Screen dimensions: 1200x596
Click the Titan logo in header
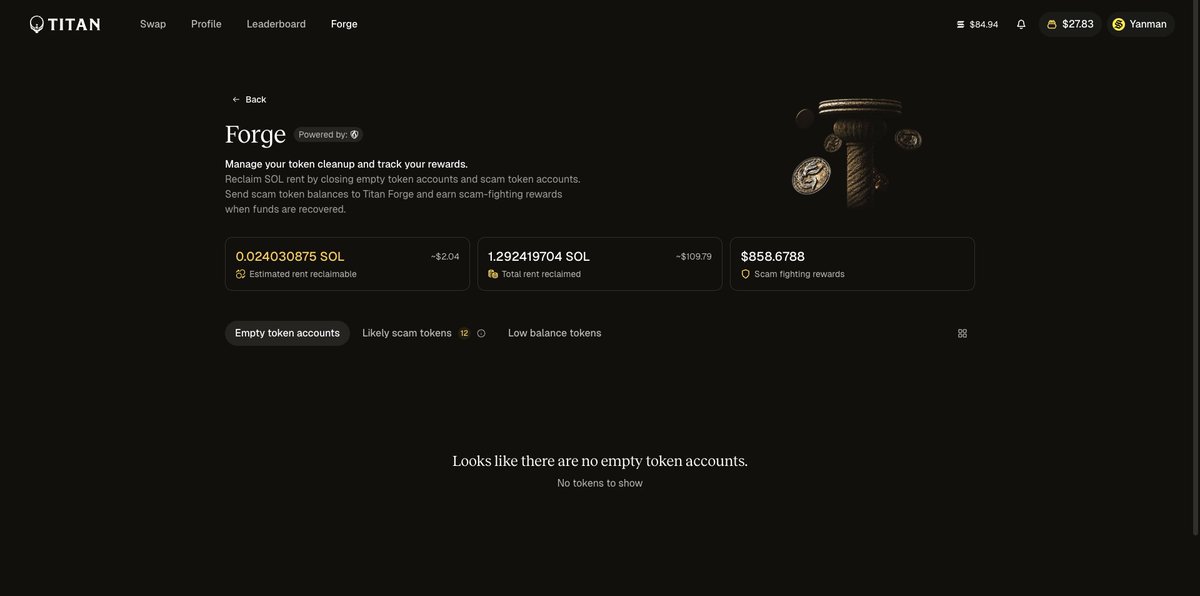click(65, 24)
